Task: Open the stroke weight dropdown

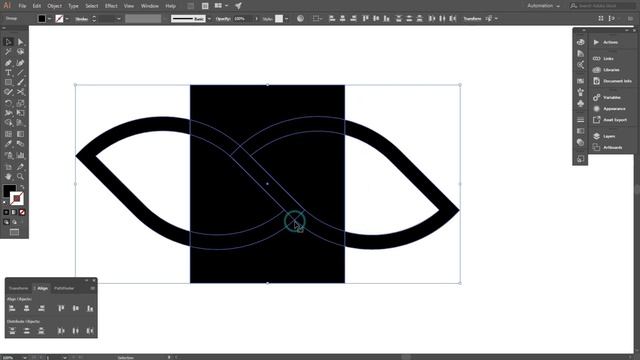Action: click(119, 19)
